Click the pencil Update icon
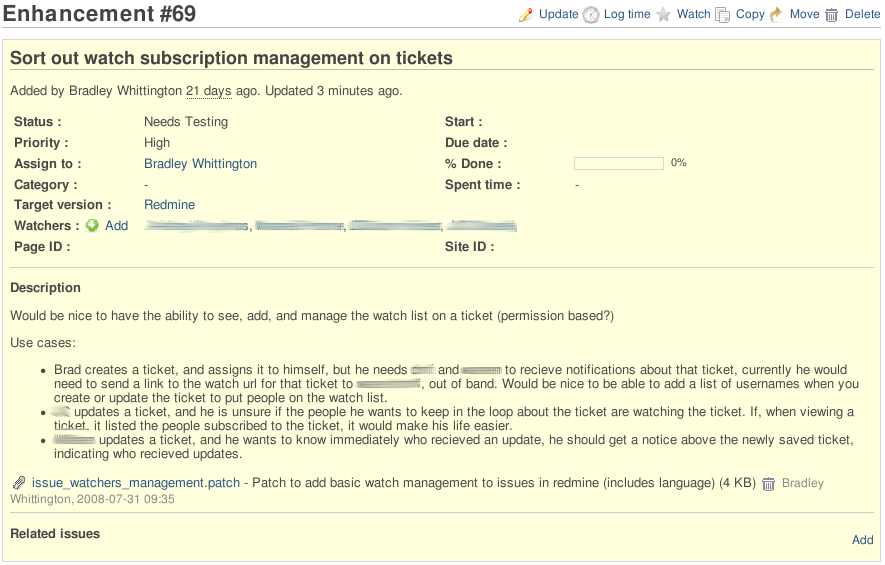885x565 pixels. [526, 15]
